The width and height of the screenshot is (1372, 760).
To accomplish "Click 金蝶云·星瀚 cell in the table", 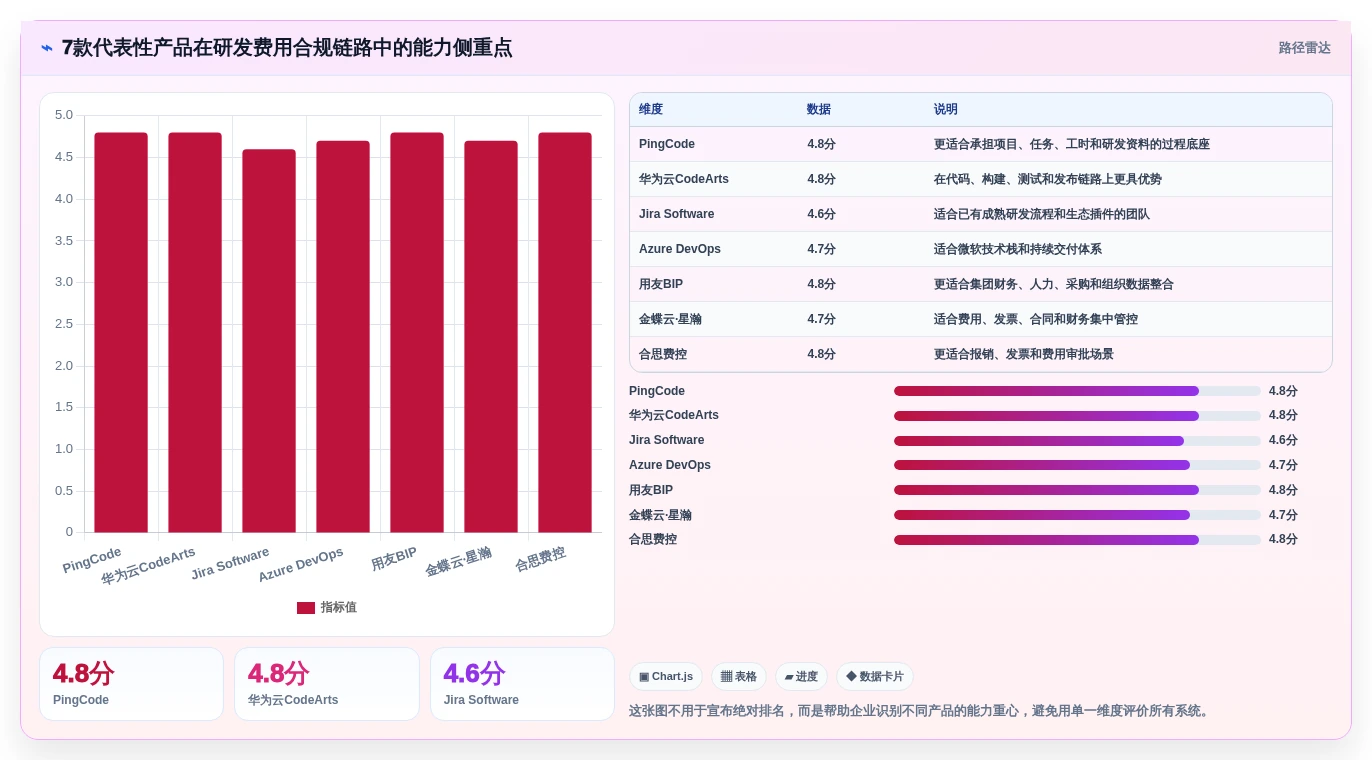I will tap(670, 319).
